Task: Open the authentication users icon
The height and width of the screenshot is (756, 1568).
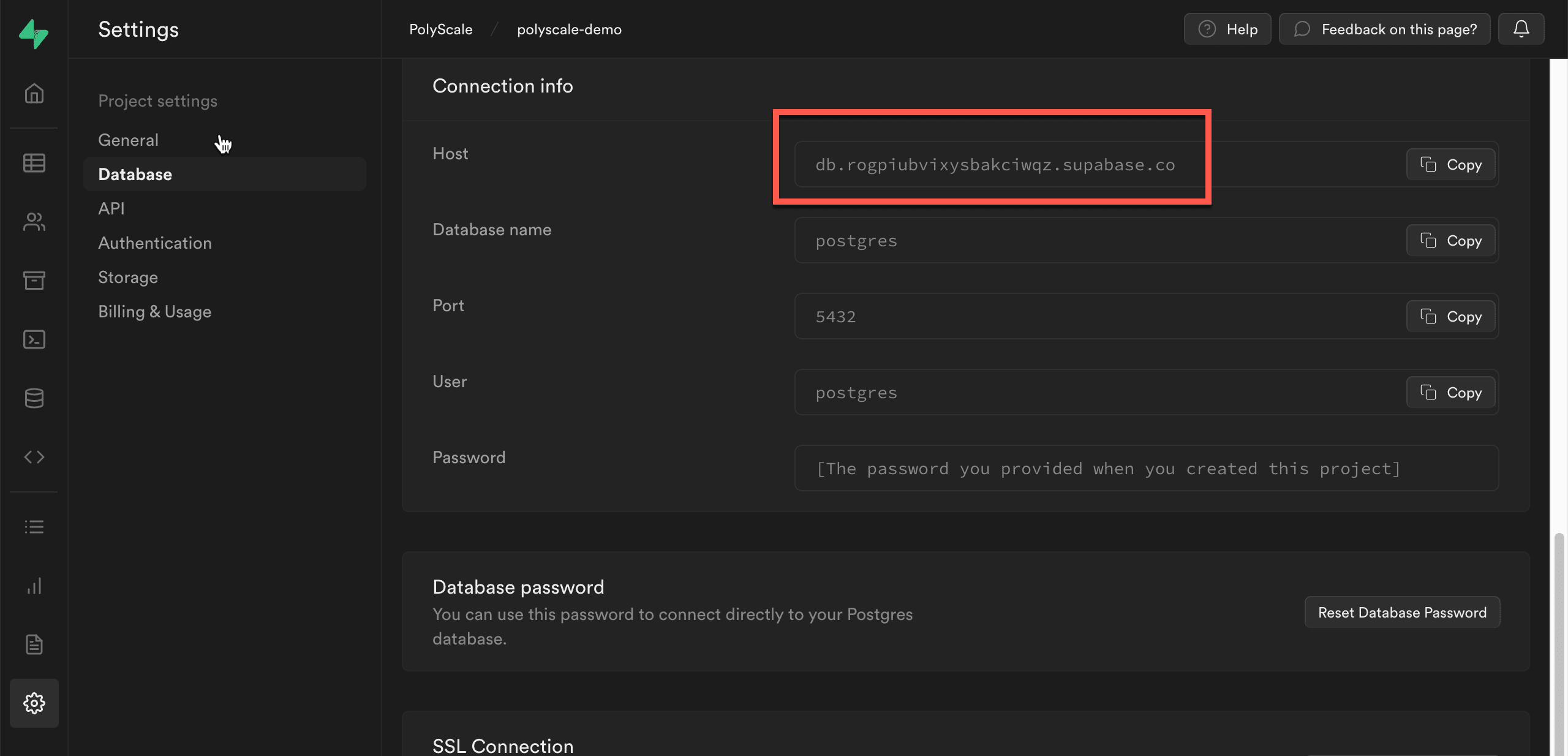Action: 34,222
